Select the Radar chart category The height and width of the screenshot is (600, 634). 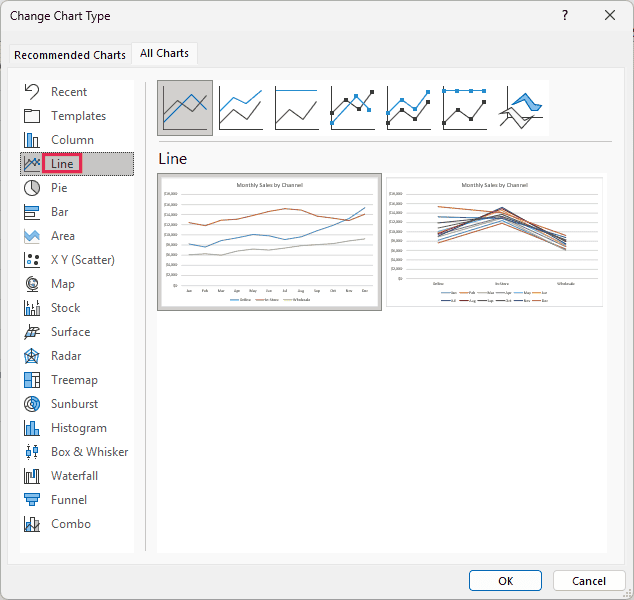[x=77, y=356]
